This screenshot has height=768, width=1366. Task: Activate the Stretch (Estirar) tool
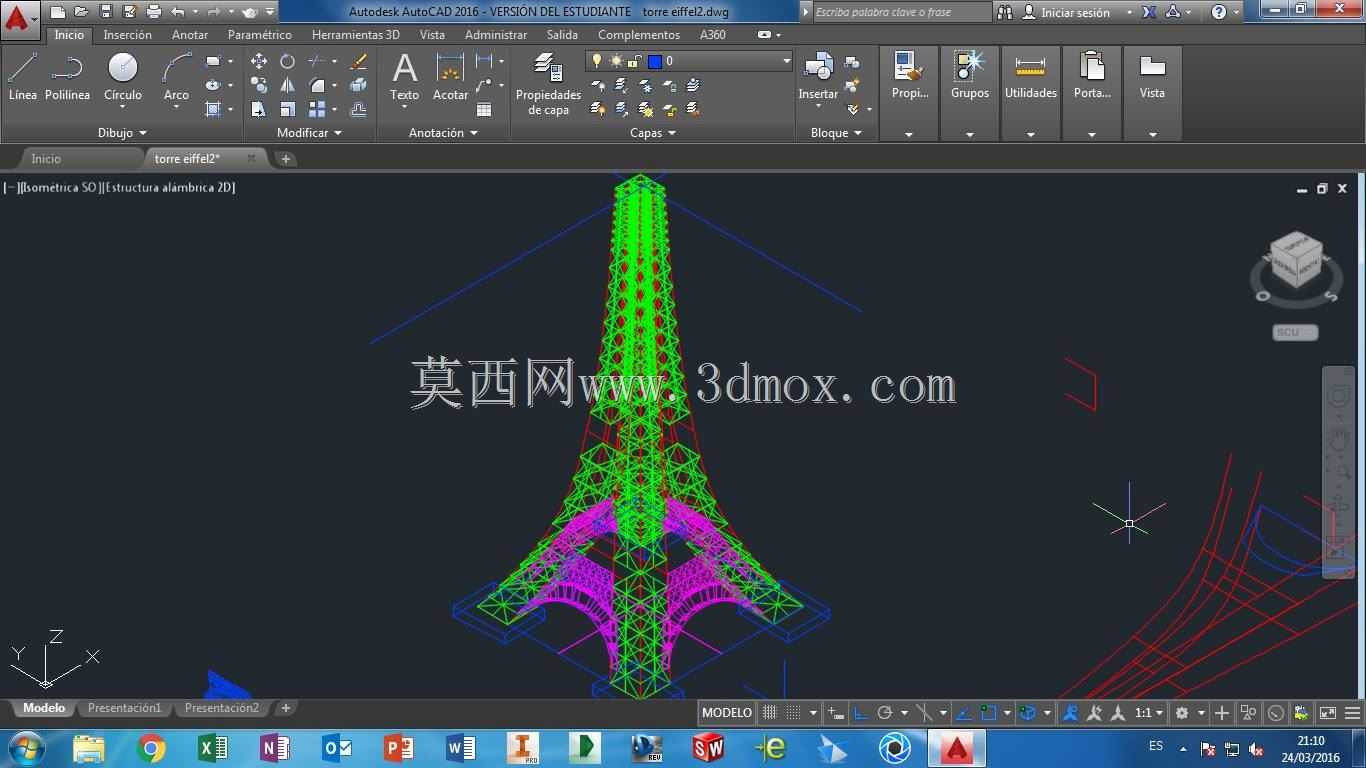(x=259, y=109)
